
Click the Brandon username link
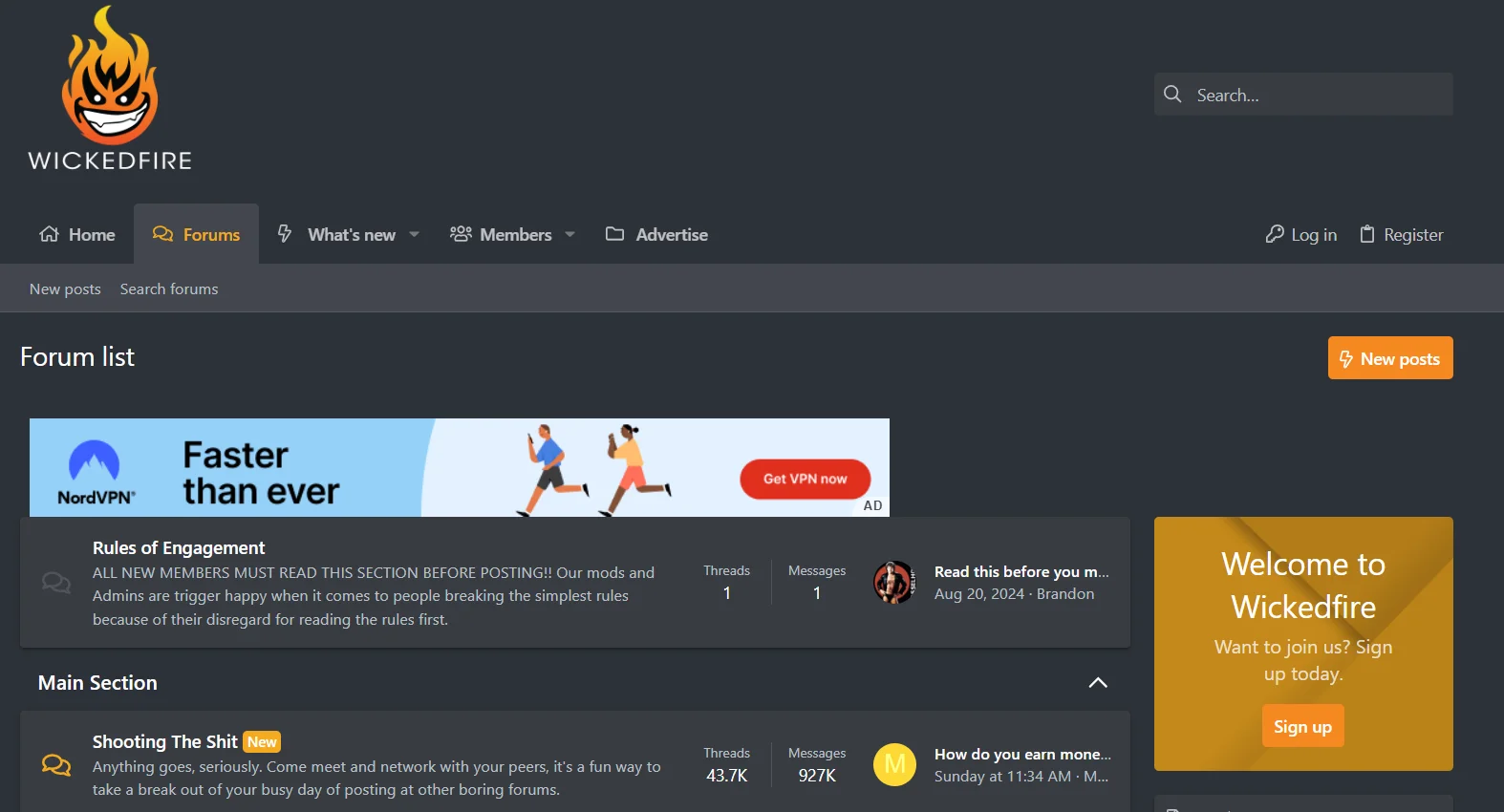pos(1065,593)
